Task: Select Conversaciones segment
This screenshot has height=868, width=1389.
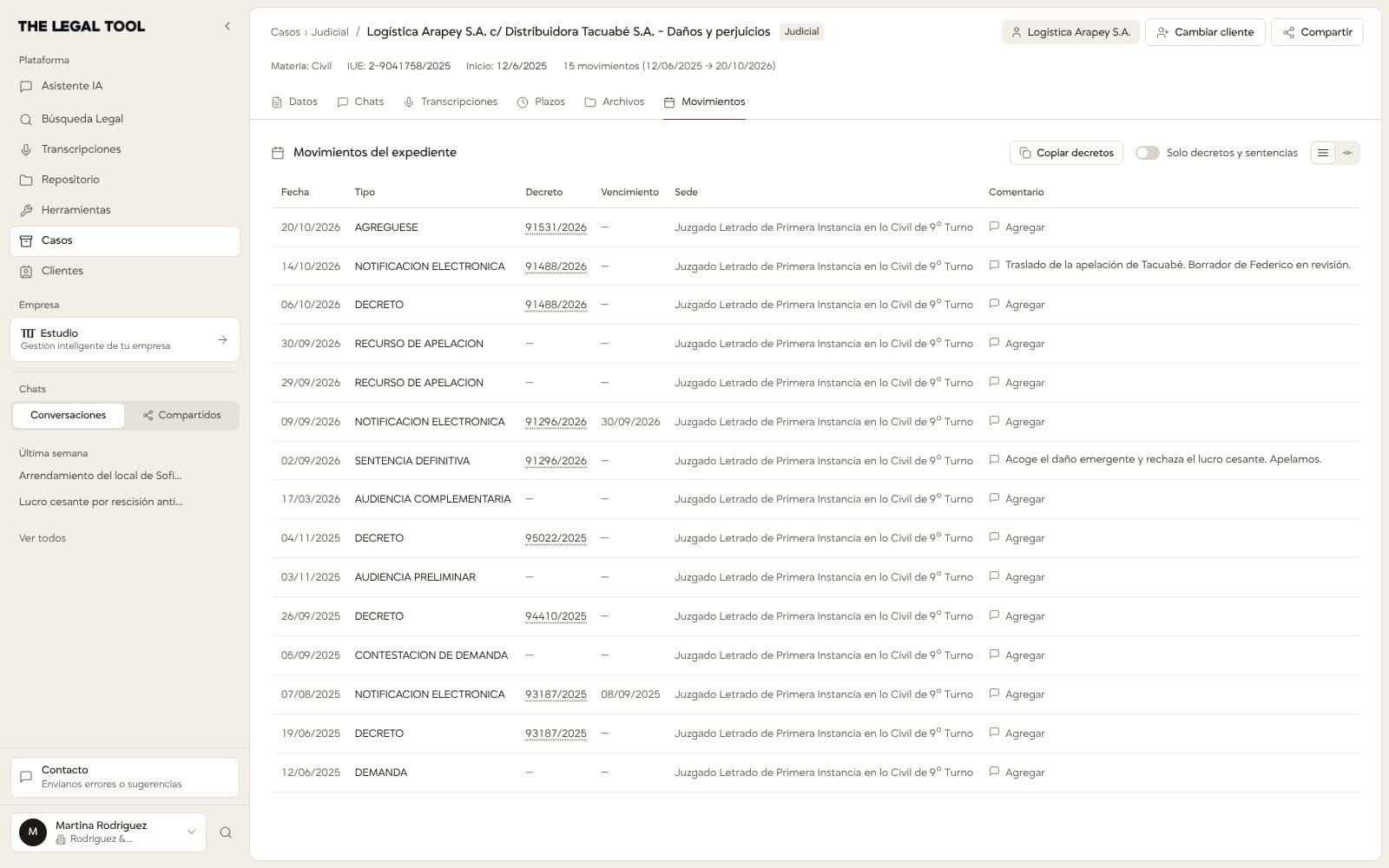Action: pos(68,415)
